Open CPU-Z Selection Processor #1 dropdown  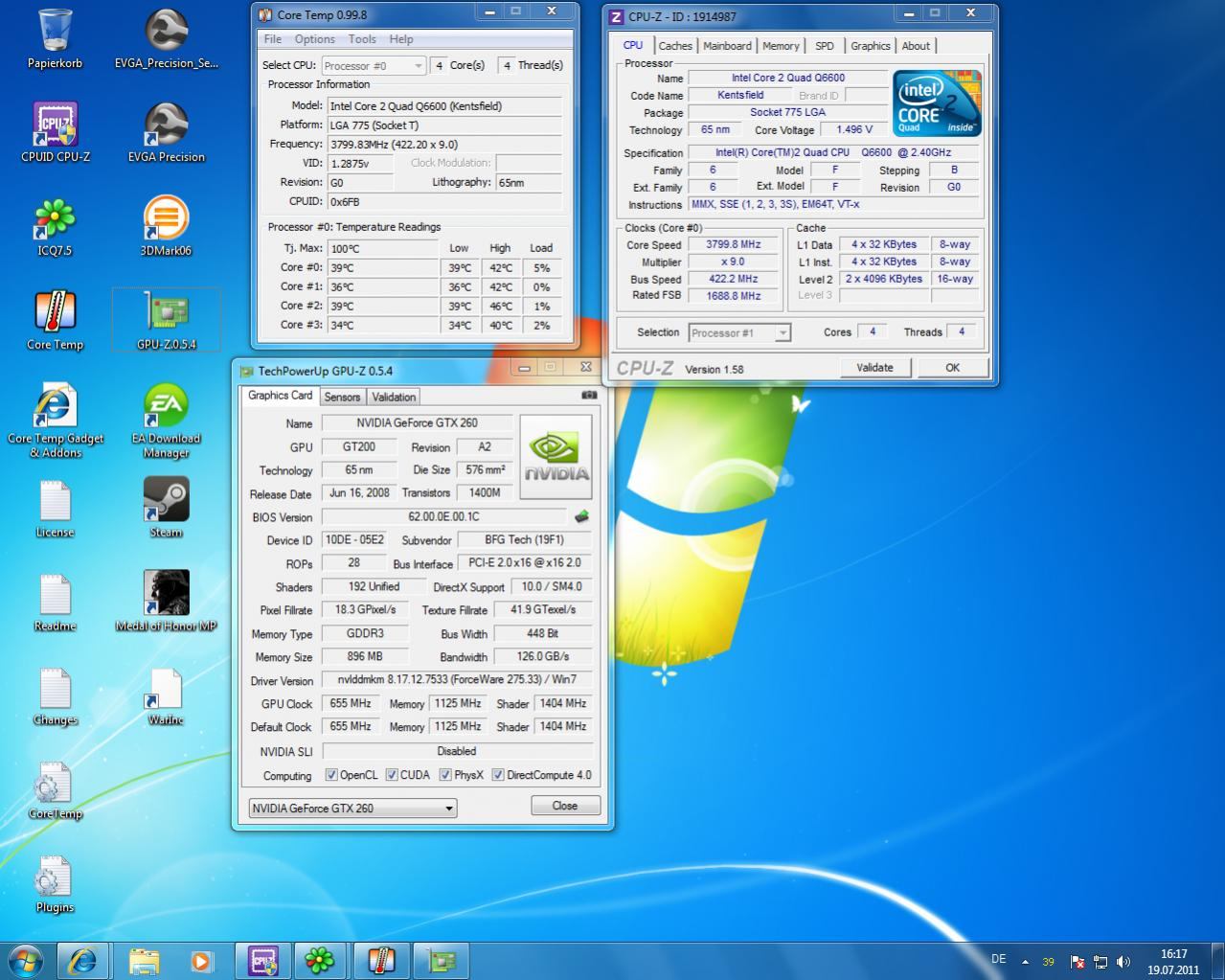pos(739,332)
